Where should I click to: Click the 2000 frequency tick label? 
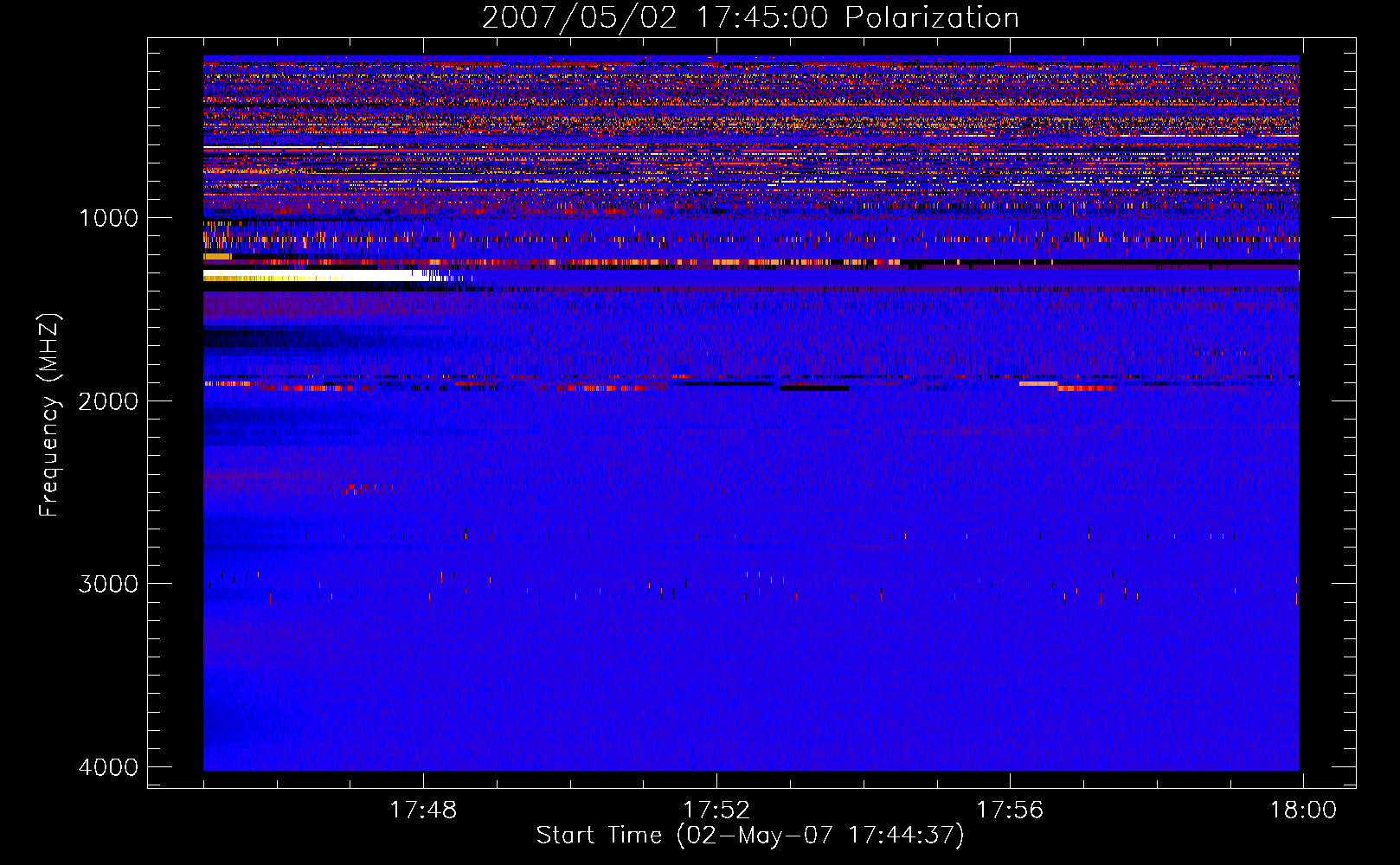coord(108,400)
